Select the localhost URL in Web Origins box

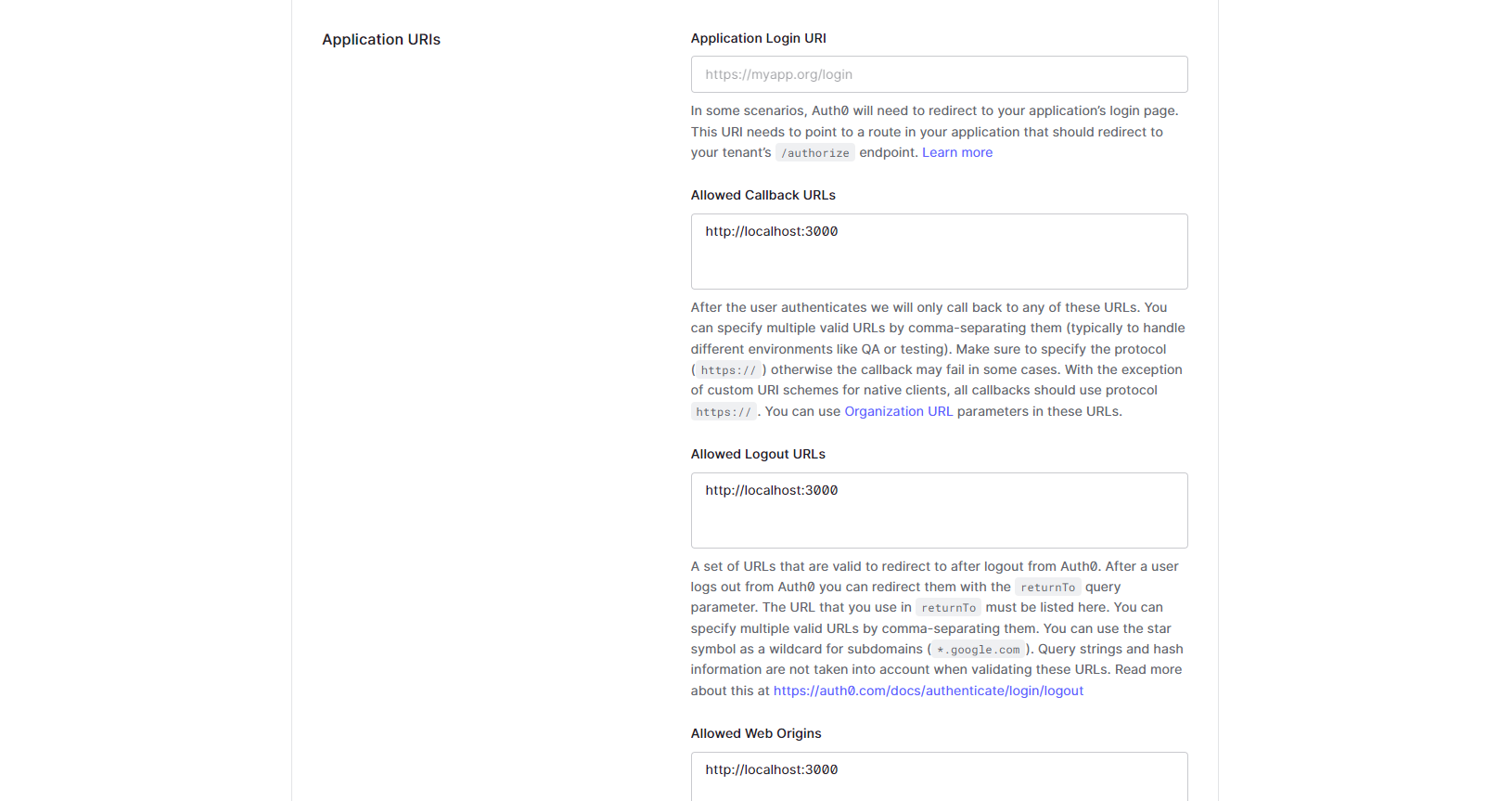(x=772, y=769)
